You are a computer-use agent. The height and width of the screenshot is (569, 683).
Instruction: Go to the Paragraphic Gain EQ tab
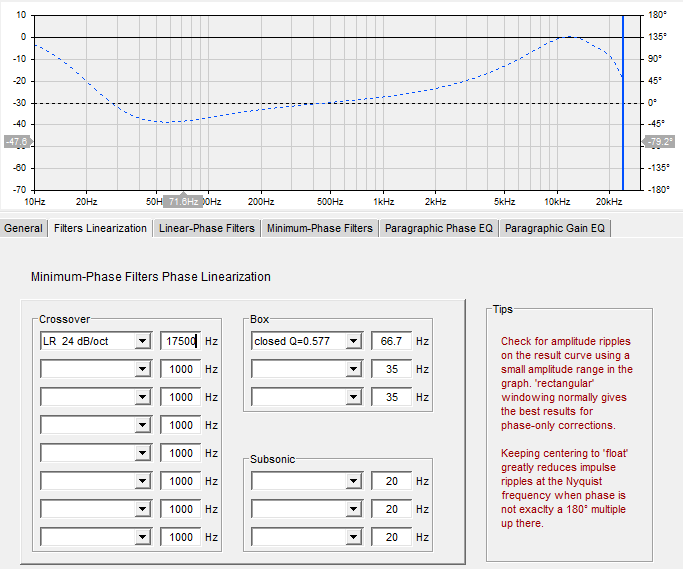(x=555, y=228)
